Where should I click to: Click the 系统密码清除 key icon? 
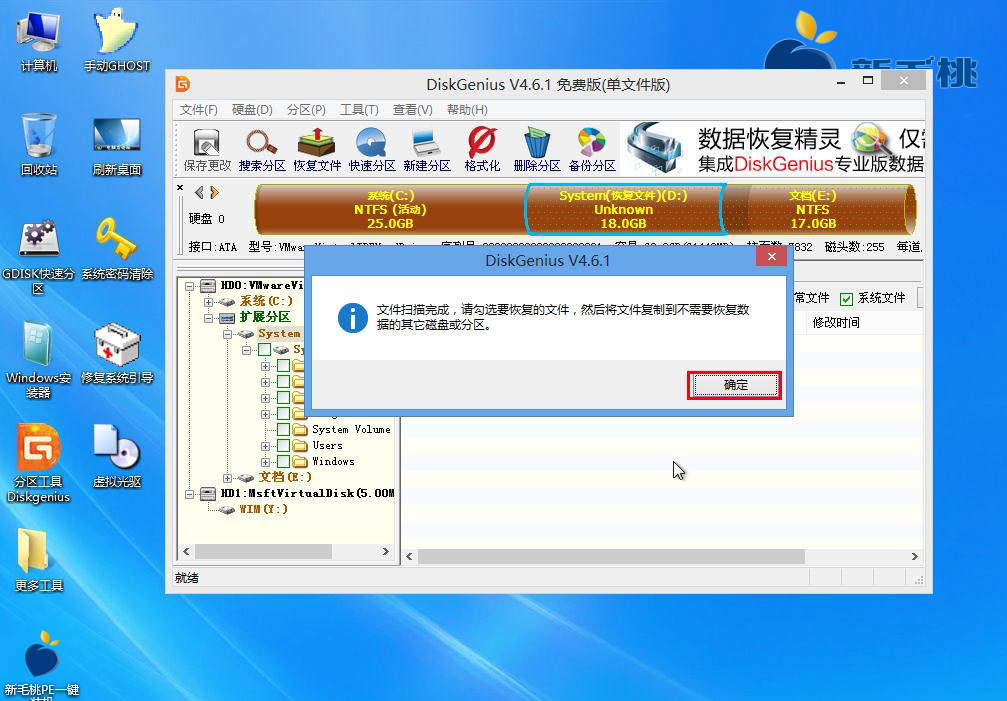[117, 249]
